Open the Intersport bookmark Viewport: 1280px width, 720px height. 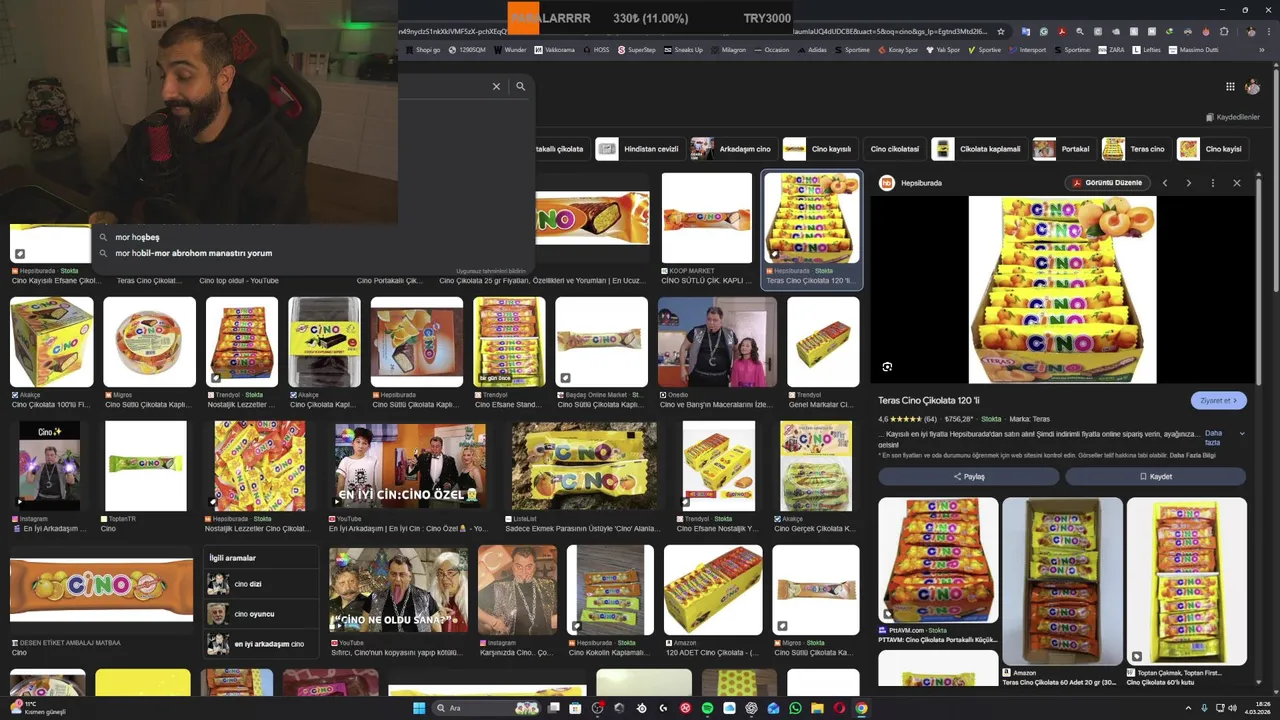click(x=1027, y=50)
